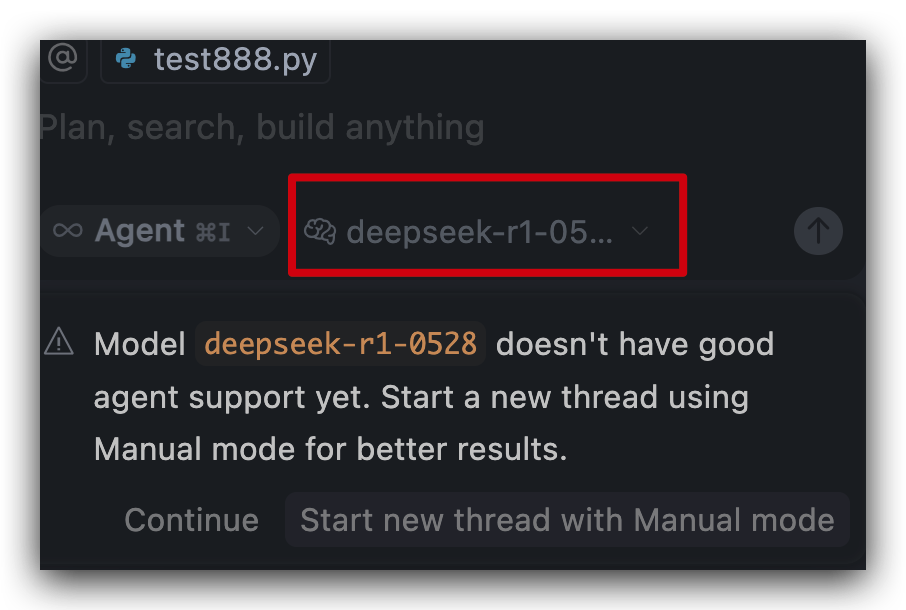Image resolution: width=906 pixels, height=610 pixels.
Task: Click the brain icon beside model name
Action: pyautogui.click(x=320, y=232)
